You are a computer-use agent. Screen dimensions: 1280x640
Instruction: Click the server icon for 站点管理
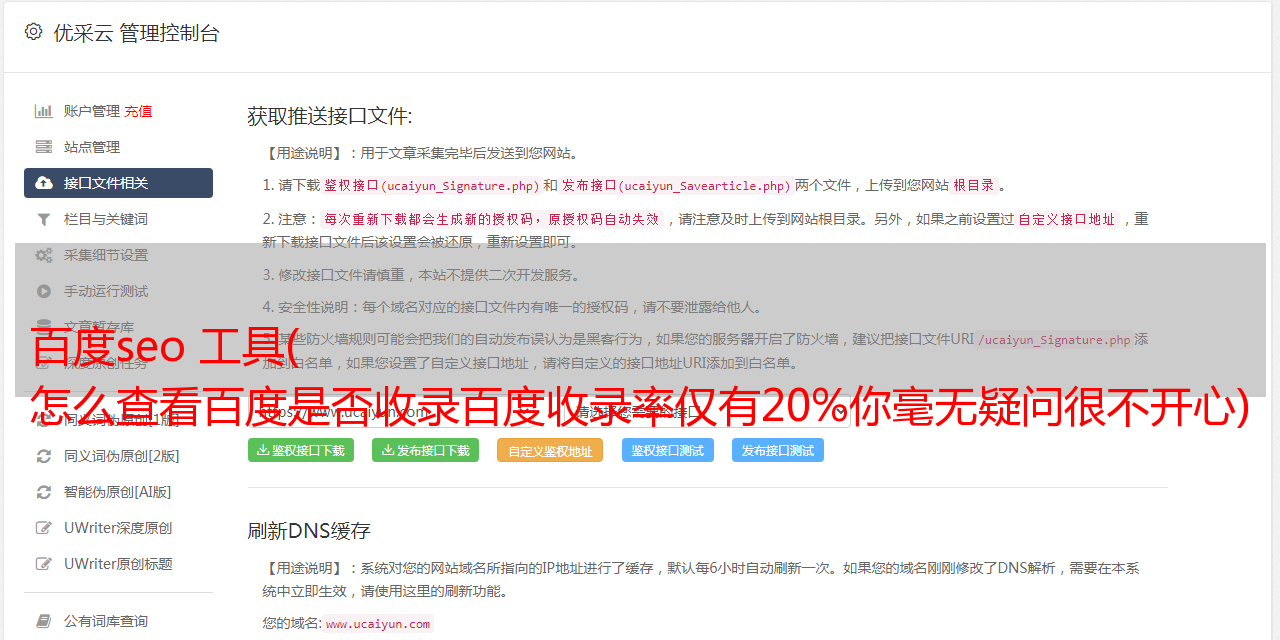pos(44,147)
